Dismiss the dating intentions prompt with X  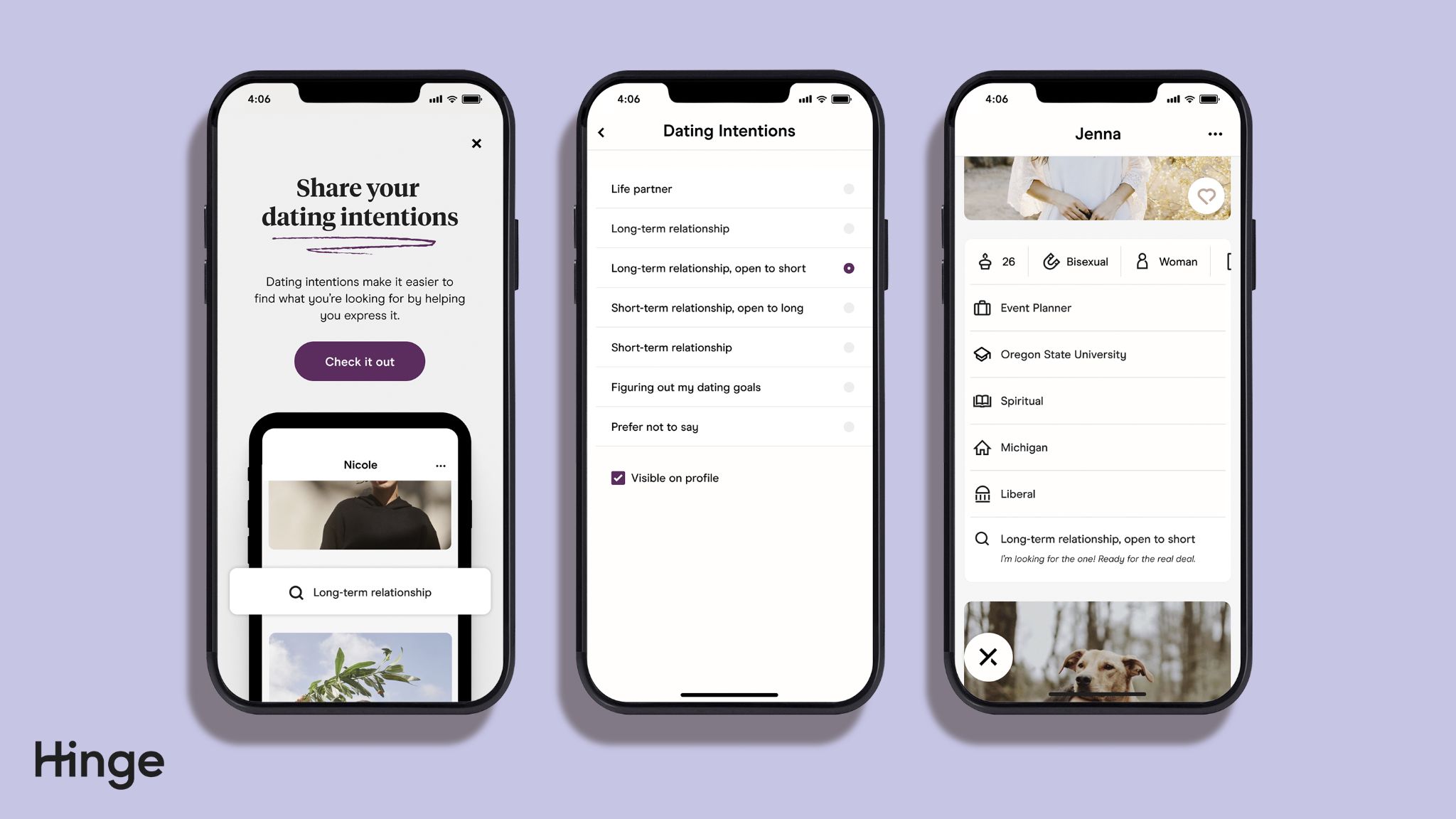476,143
